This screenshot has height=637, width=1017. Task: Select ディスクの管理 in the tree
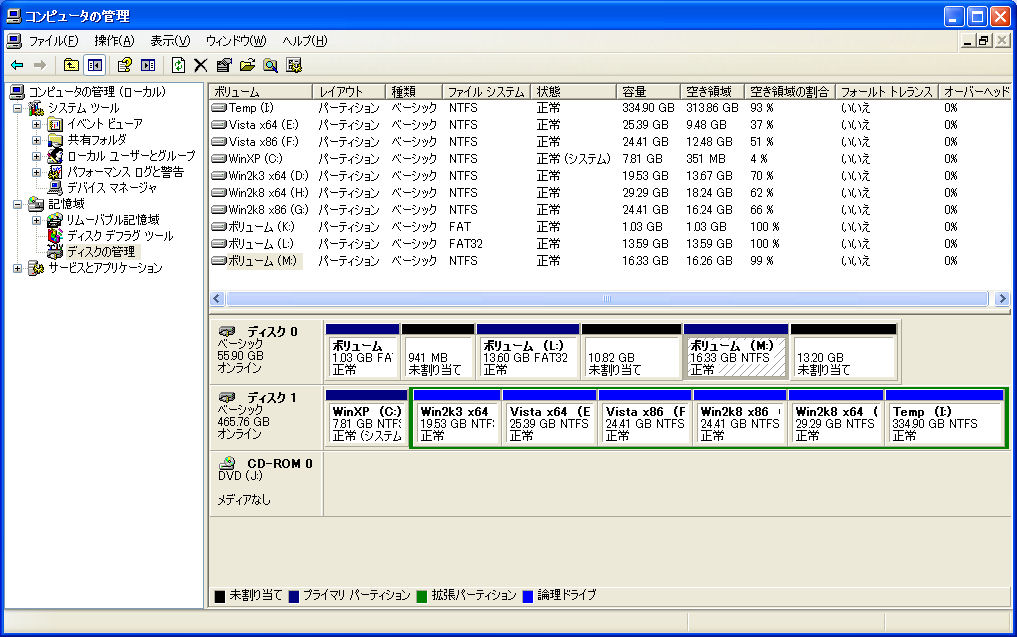101,252
